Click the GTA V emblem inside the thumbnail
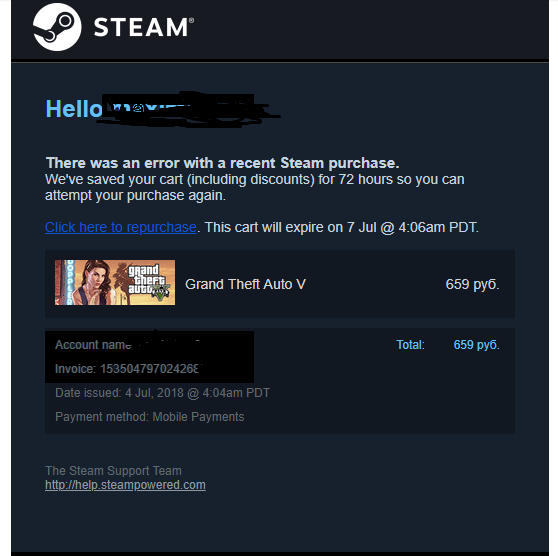 (x=161, y=293)
